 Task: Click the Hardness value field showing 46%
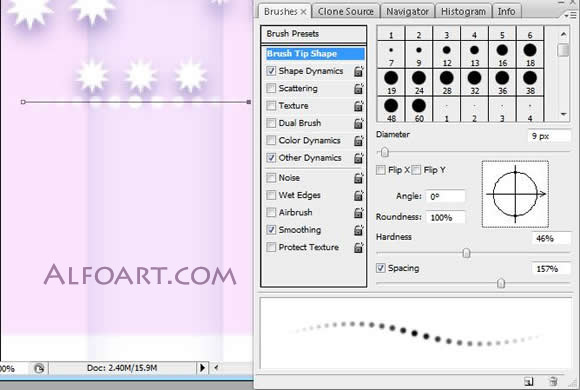pyautogui.click(x=551, y=238)
